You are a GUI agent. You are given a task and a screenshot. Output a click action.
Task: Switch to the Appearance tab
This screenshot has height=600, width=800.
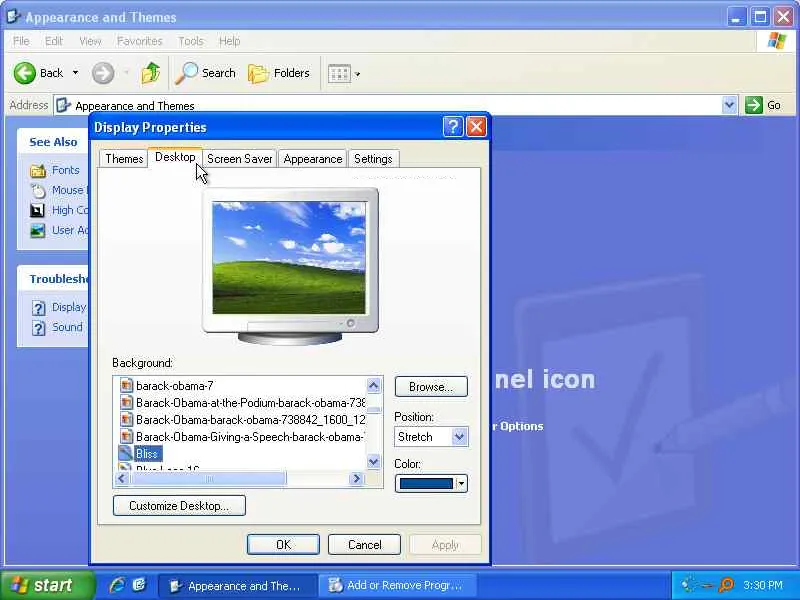(x=313, y=159)
